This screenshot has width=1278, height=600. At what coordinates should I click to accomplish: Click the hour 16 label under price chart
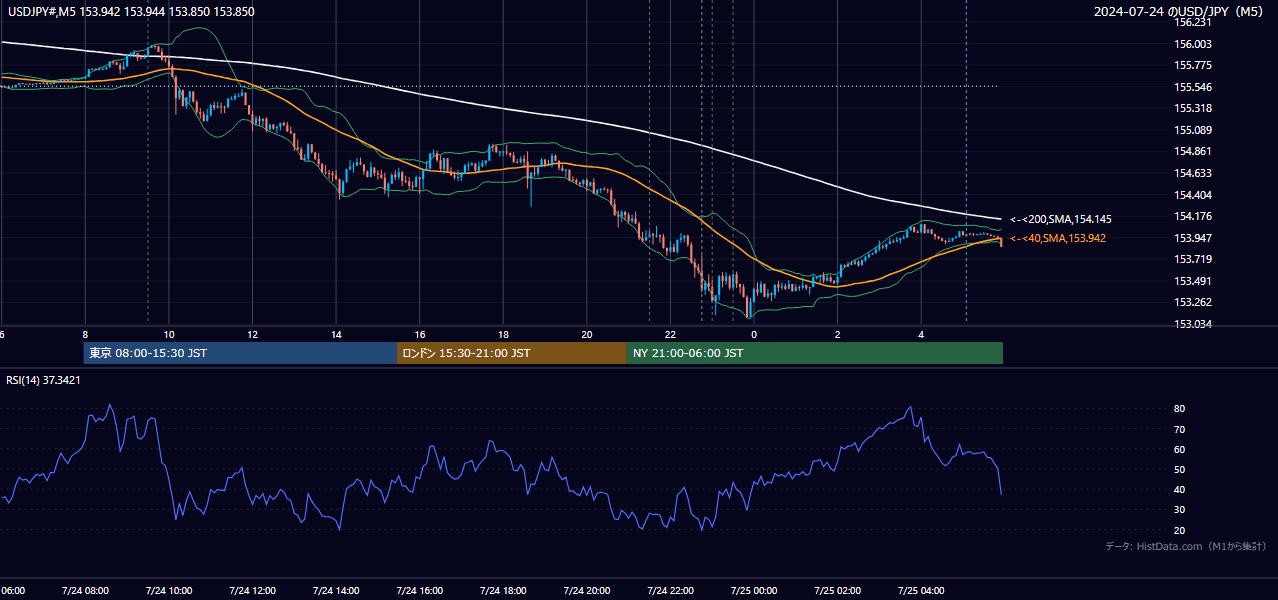point(420,335)
